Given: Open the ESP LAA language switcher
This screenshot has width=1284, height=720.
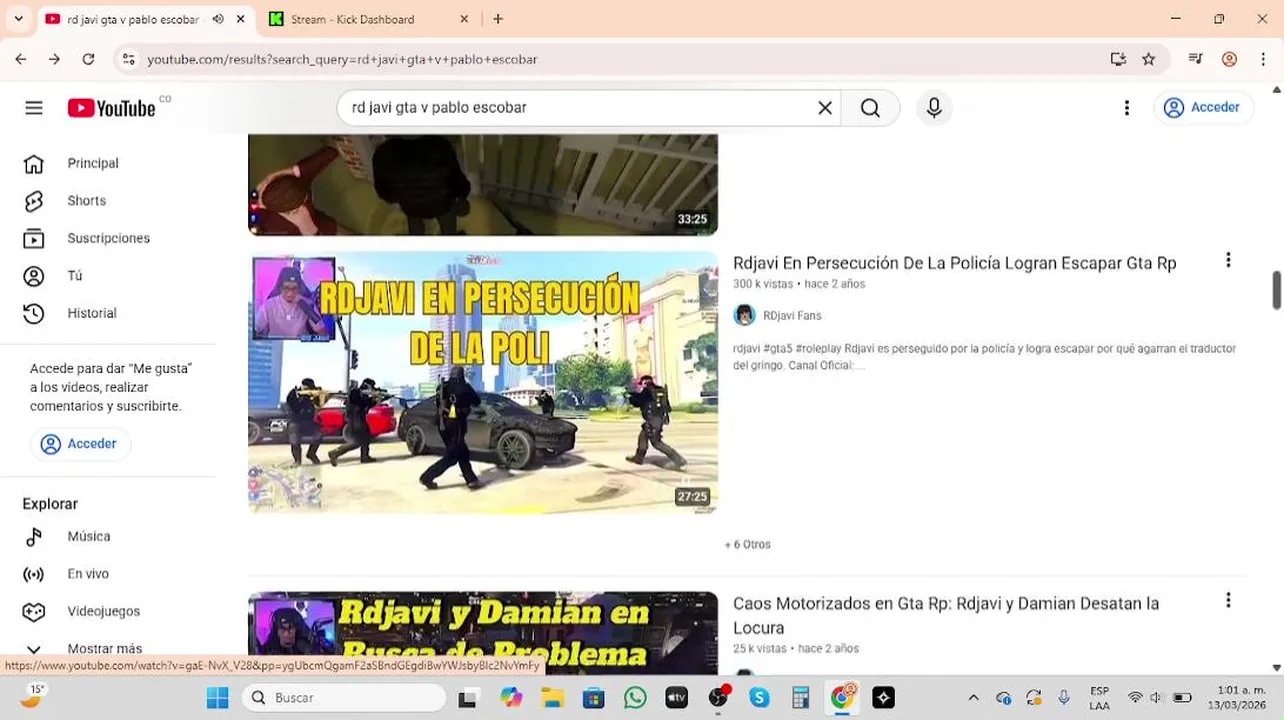Looking at the screenshot, I should click(x=1099, y=698).
